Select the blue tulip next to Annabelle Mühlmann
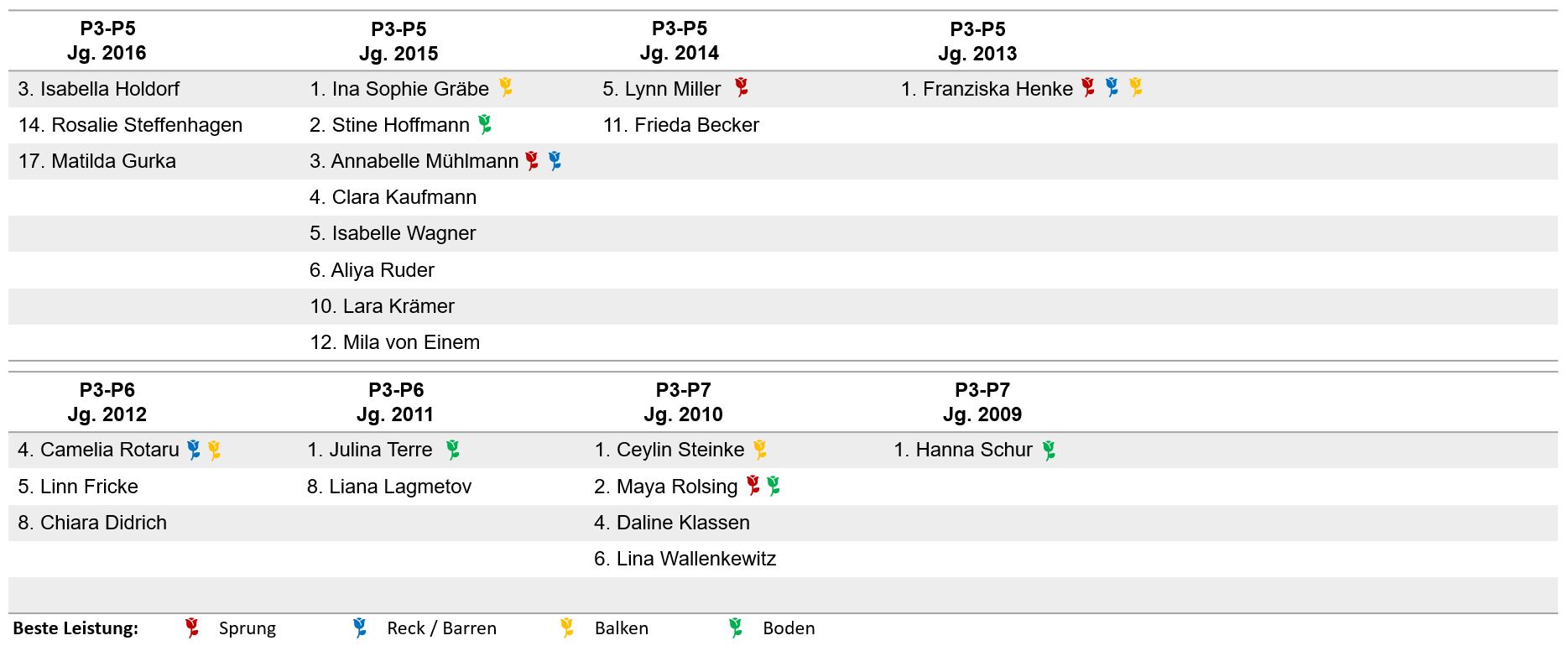The width and height of the screenshot is (1568, 651). pos(555,160)
